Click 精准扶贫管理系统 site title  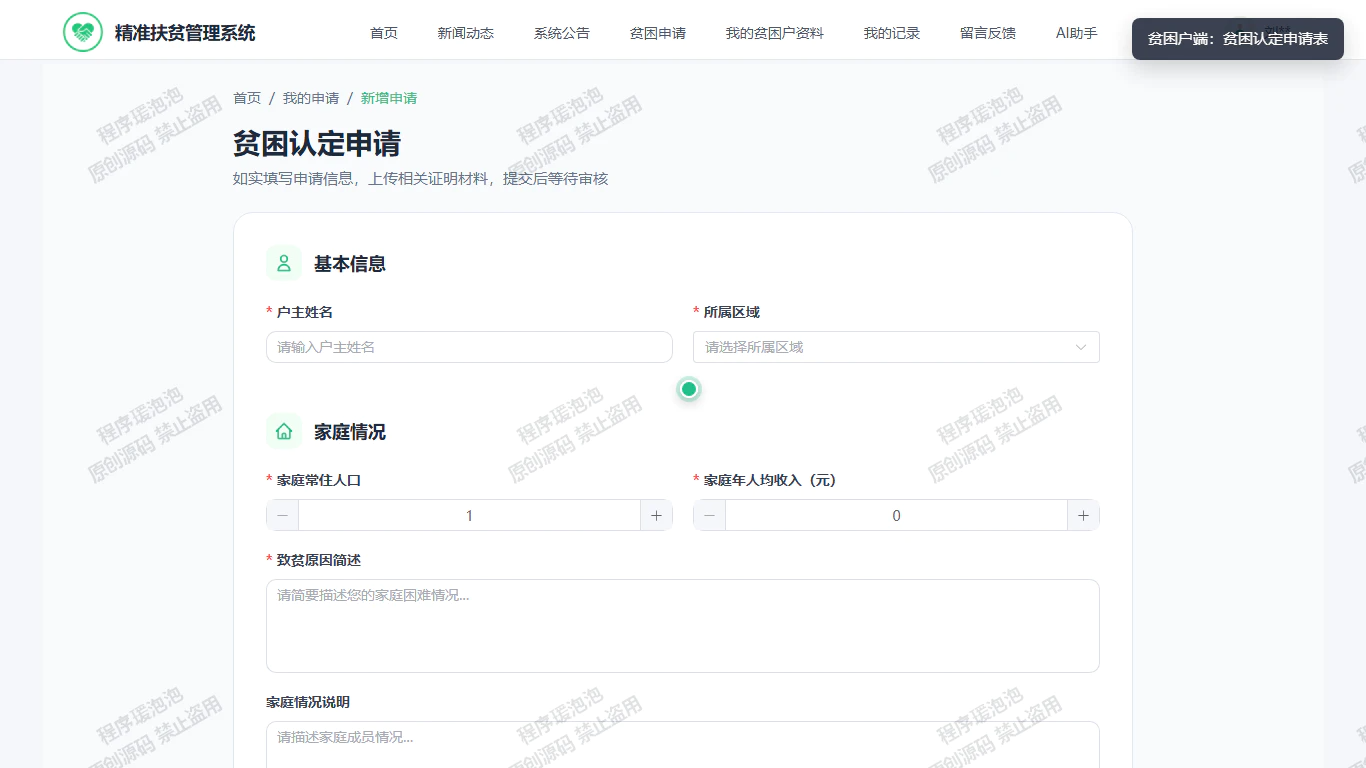[185, 33]
